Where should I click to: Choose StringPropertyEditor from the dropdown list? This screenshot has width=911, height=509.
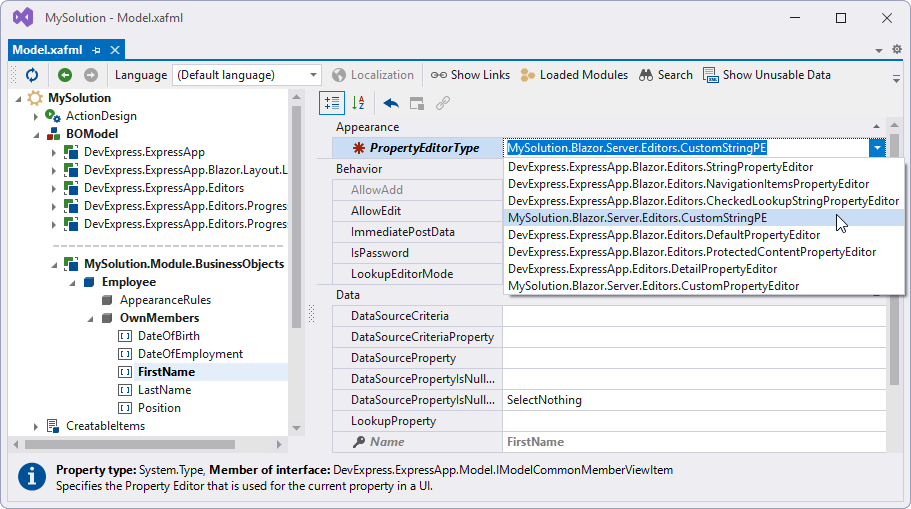coord(704,167)
